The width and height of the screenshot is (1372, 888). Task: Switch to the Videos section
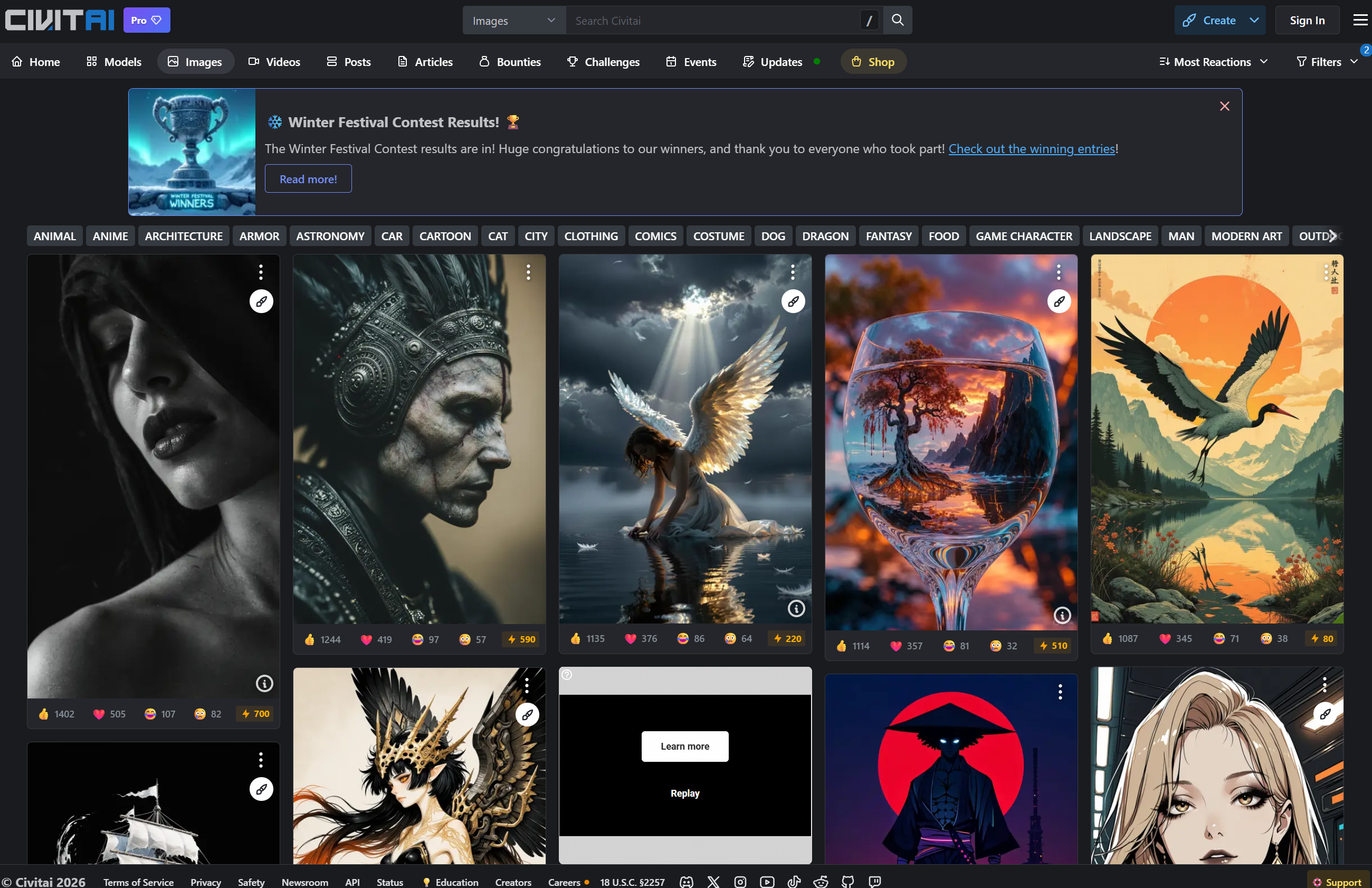[x=274, y=61]
